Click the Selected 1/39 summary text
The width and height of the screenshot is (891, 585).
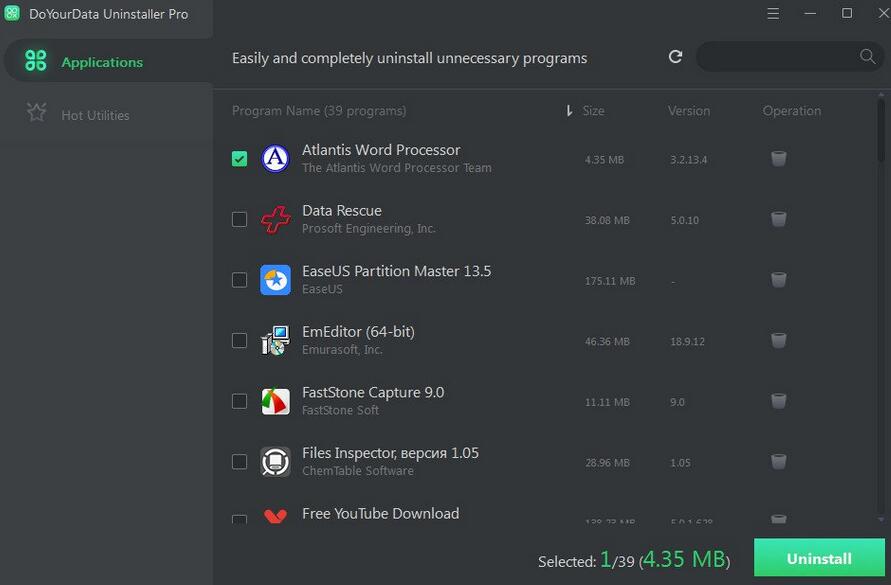(x=634, y=560)
